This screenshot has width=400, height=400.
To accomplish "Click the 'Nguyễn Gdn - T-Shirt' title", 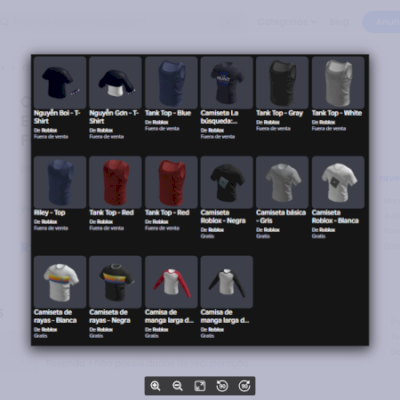I will tap(114, 117).
